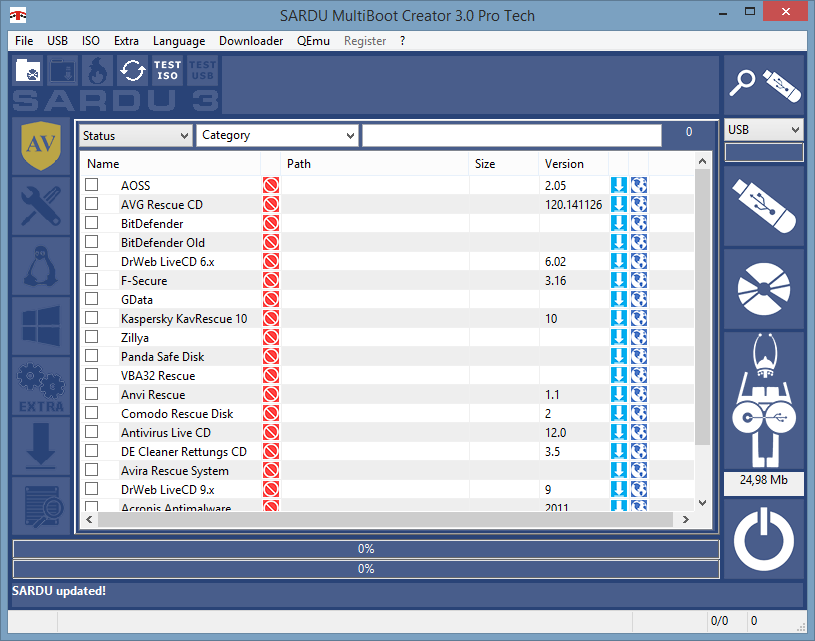Select the Utility wrench tools category
Viewport: 815px width, 641px height.
41,206
